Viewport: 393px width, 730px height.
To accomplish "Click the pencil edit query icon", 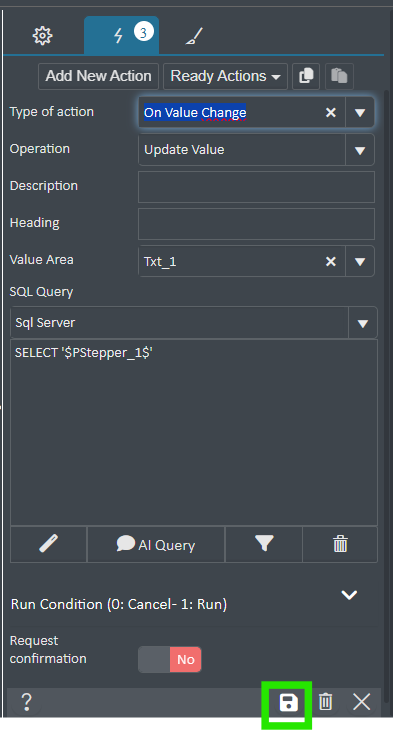I will 48,544.
